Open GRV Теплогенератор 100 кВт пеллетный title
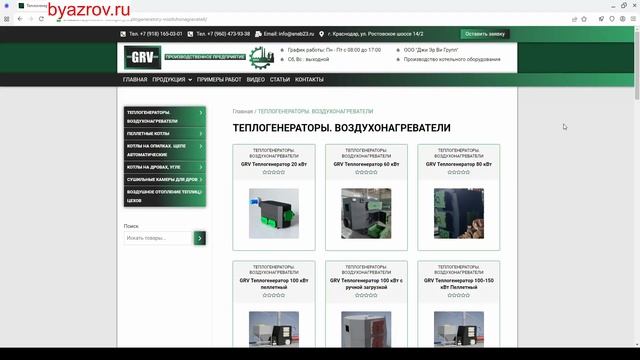Screen dimensions: 640x360 click(x=273, y=284)
